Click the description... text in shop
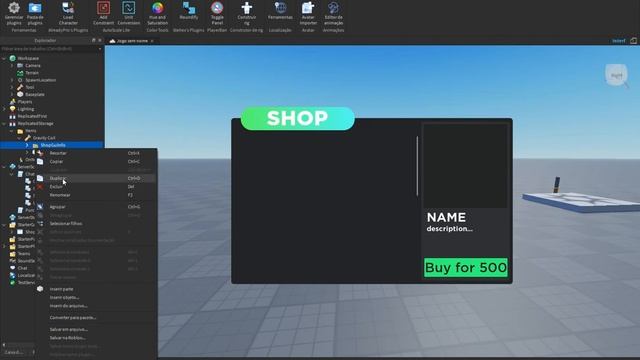This screenshot has height=360, width=640. 449,229
